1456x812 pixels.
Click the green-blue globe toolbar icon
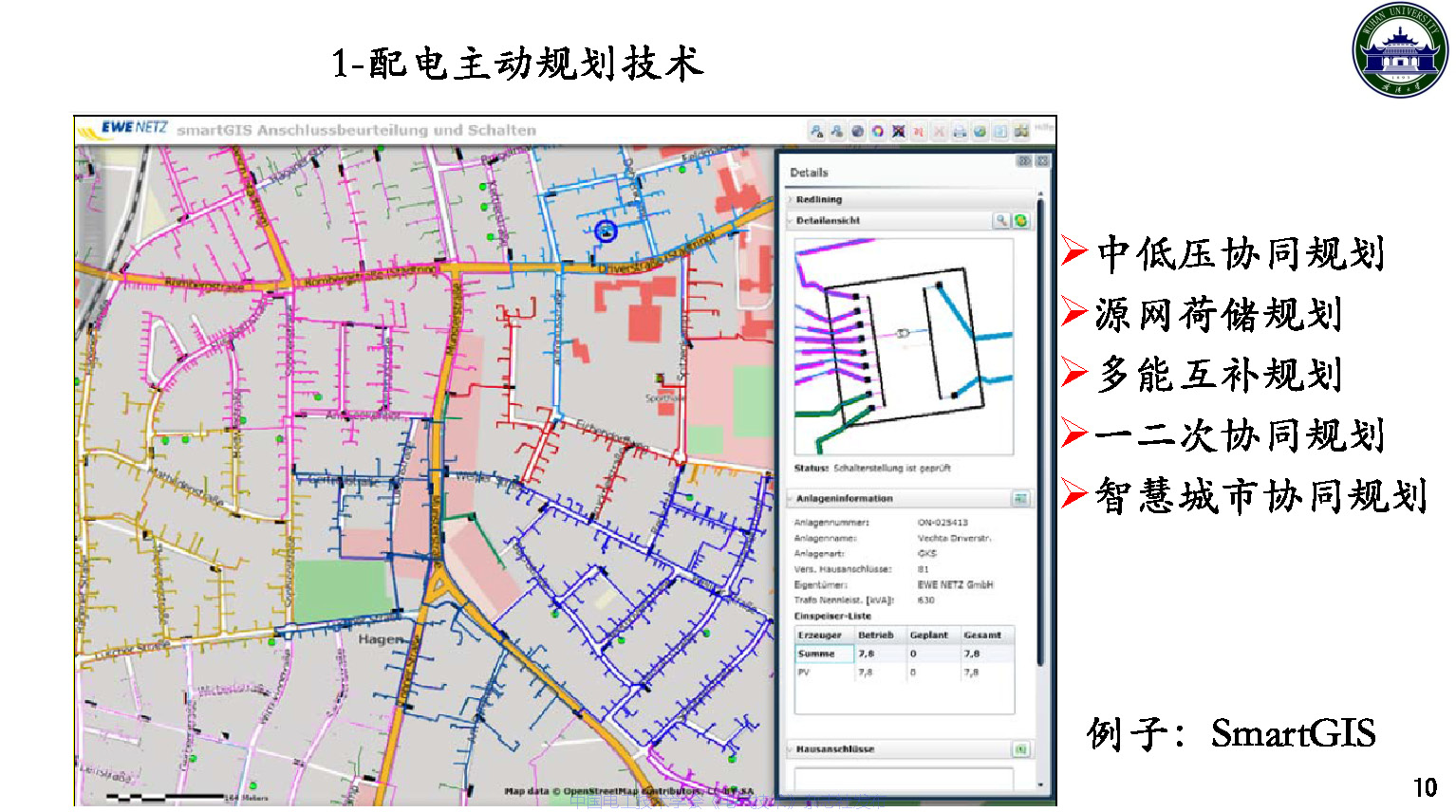[x=980, y=132]
